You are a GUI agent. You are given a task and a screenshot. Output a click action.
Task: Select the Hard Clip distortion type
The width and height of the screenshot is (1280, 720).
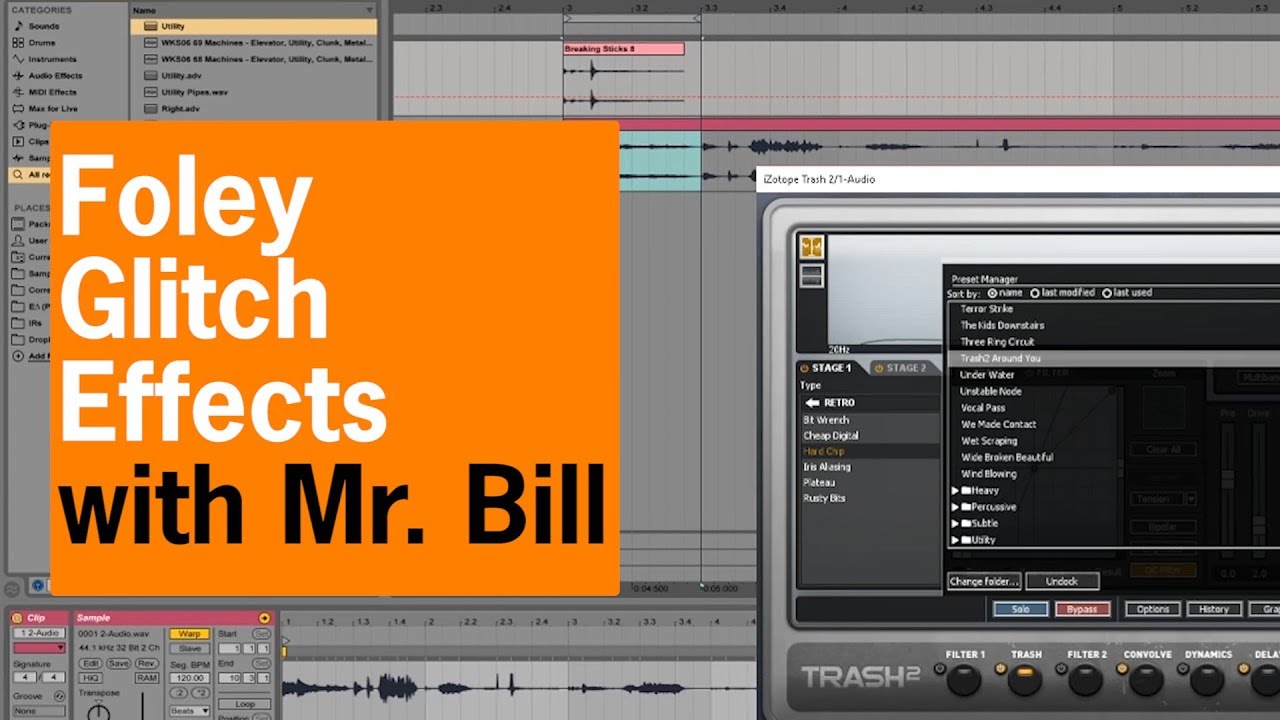click(824, 451)
